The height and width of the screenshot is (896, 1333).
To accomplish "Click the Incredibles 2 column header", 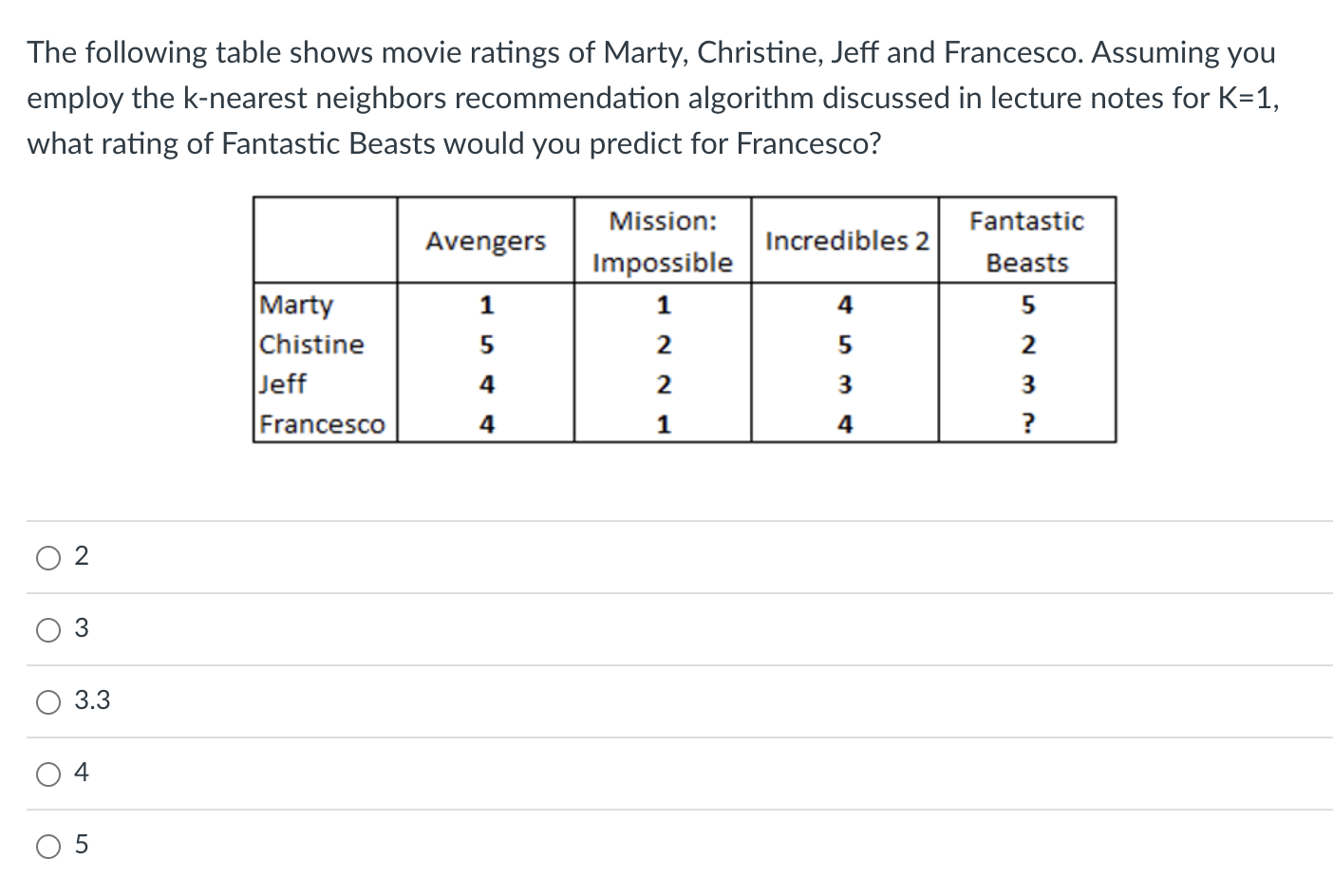I will pyautogui.click(x=844, y=241).
